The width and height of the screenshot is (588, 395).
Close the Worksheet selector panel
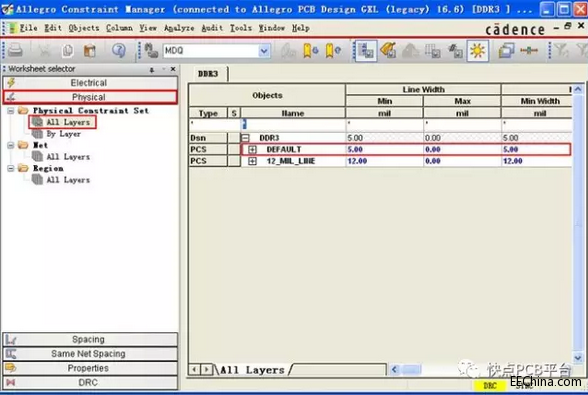pyautogui.click(x=173, y=69)
